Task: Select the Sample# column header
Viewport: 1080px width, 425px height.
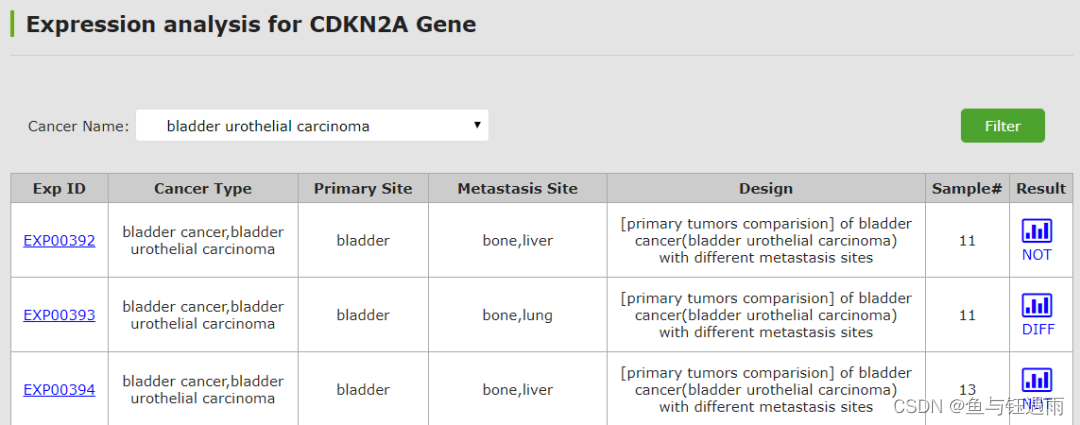Action: [x=967, y=188]
